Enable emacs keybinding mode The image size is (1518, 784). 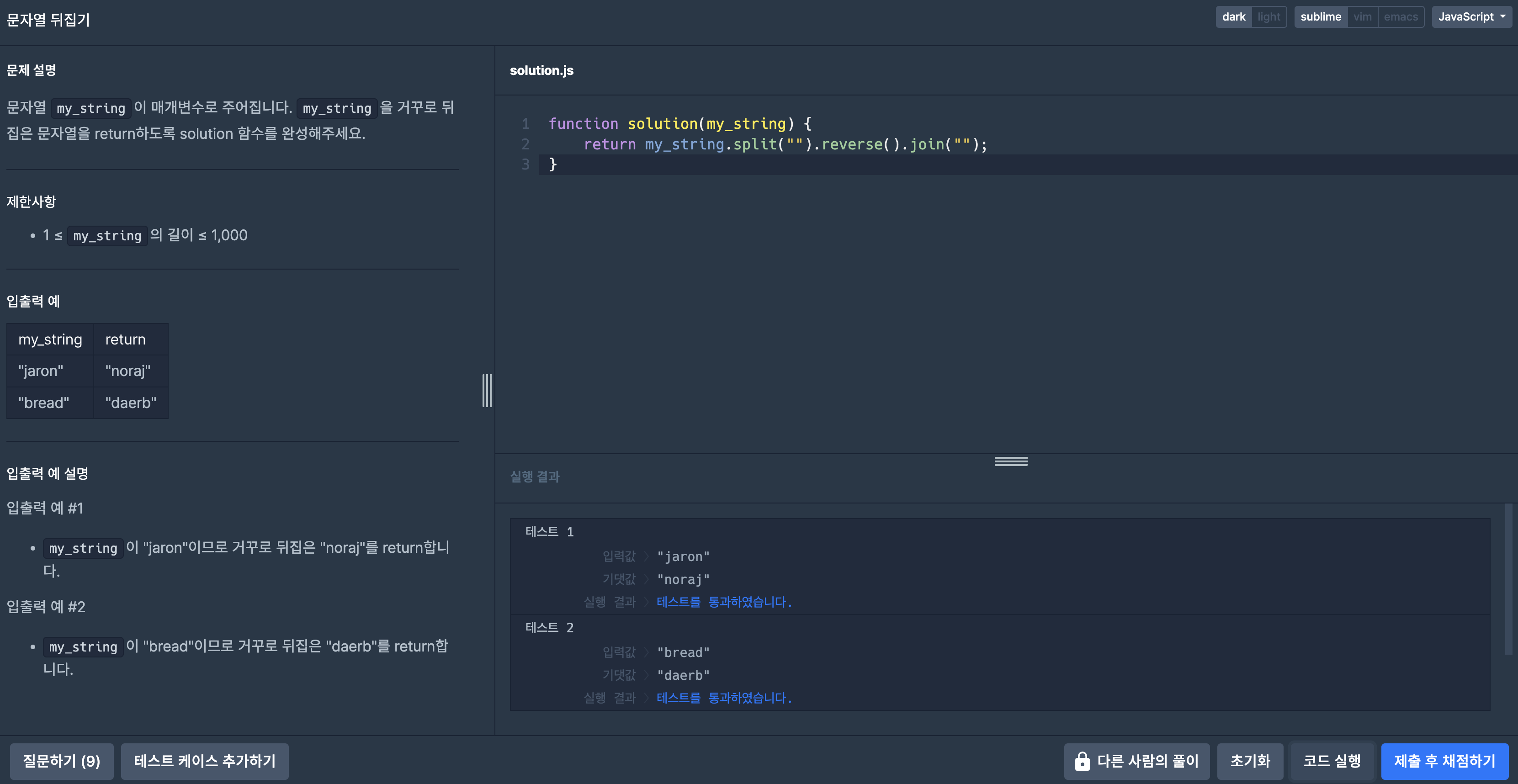point(1400,16)
